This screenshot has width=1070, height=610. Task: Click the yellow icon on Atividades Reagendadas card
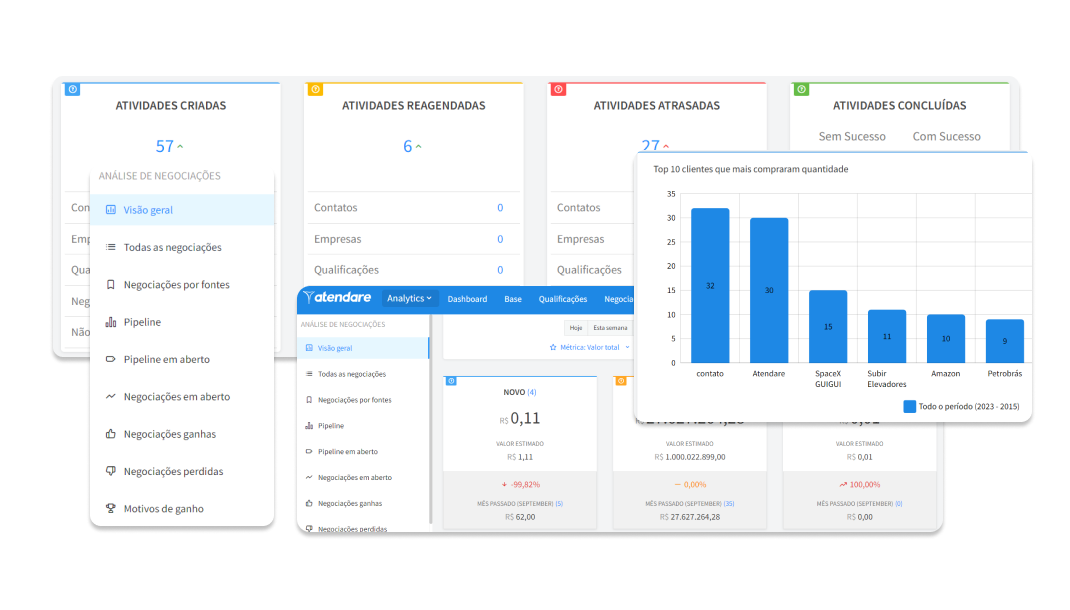(315, 89)
